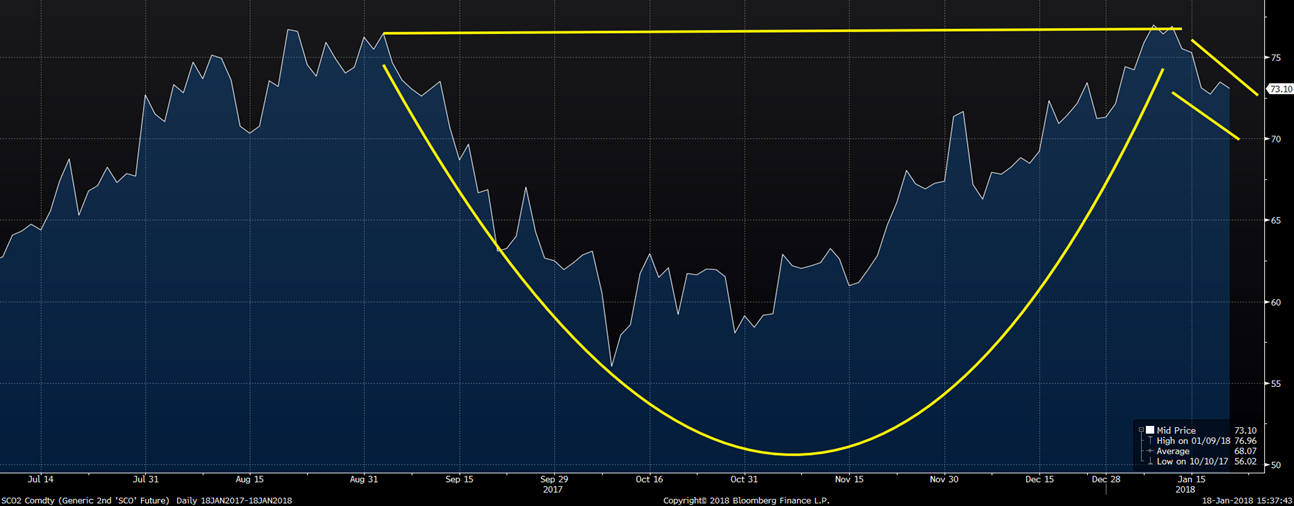The height and width of the screenshot is (506, 1294).
Task: Collapse the Mid Price legend tree
Action: point(1141,431)
